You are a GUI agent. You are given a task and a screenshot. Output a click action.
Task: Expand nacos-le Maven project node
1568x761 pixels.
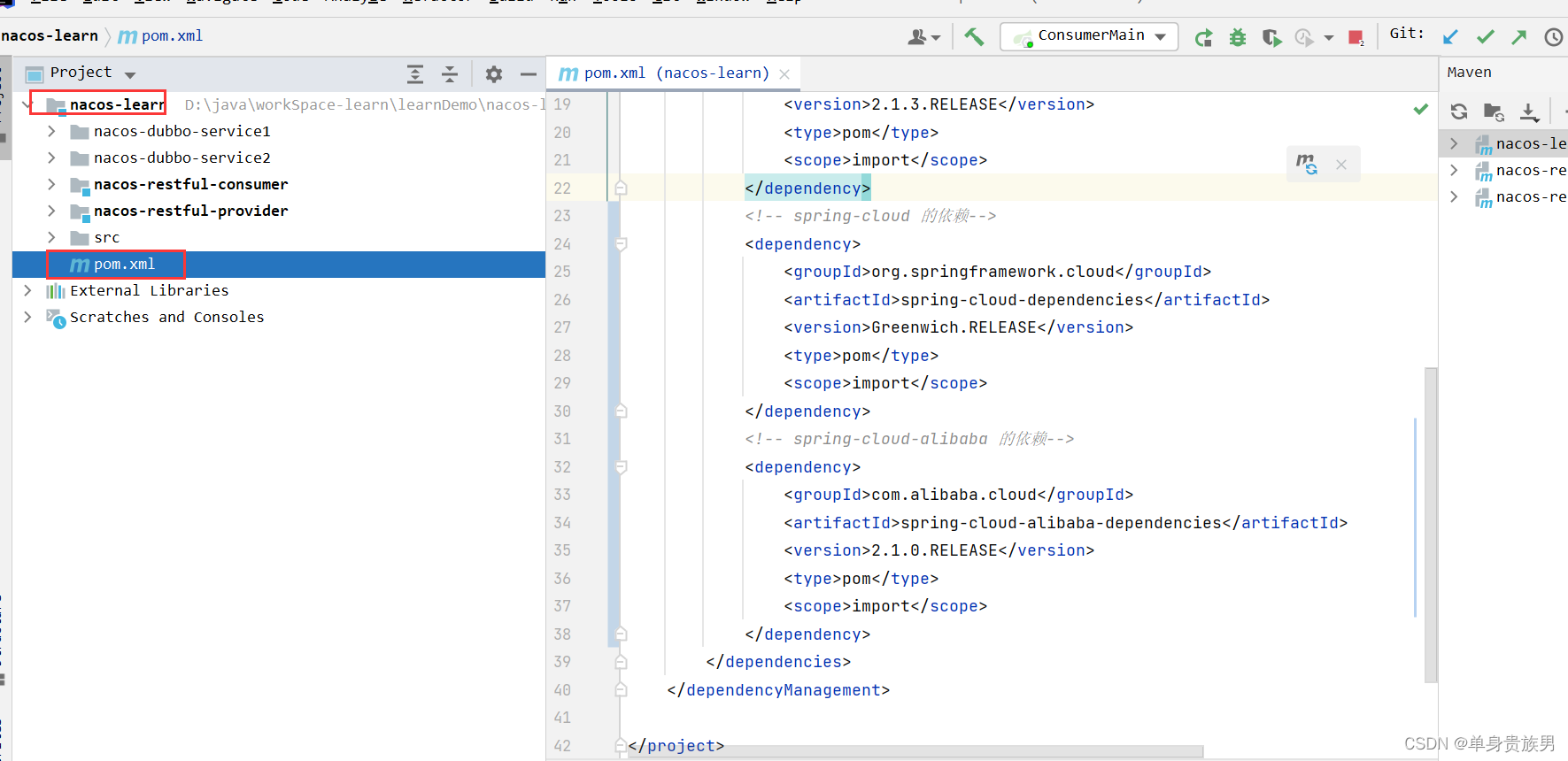pos(1454,143)
